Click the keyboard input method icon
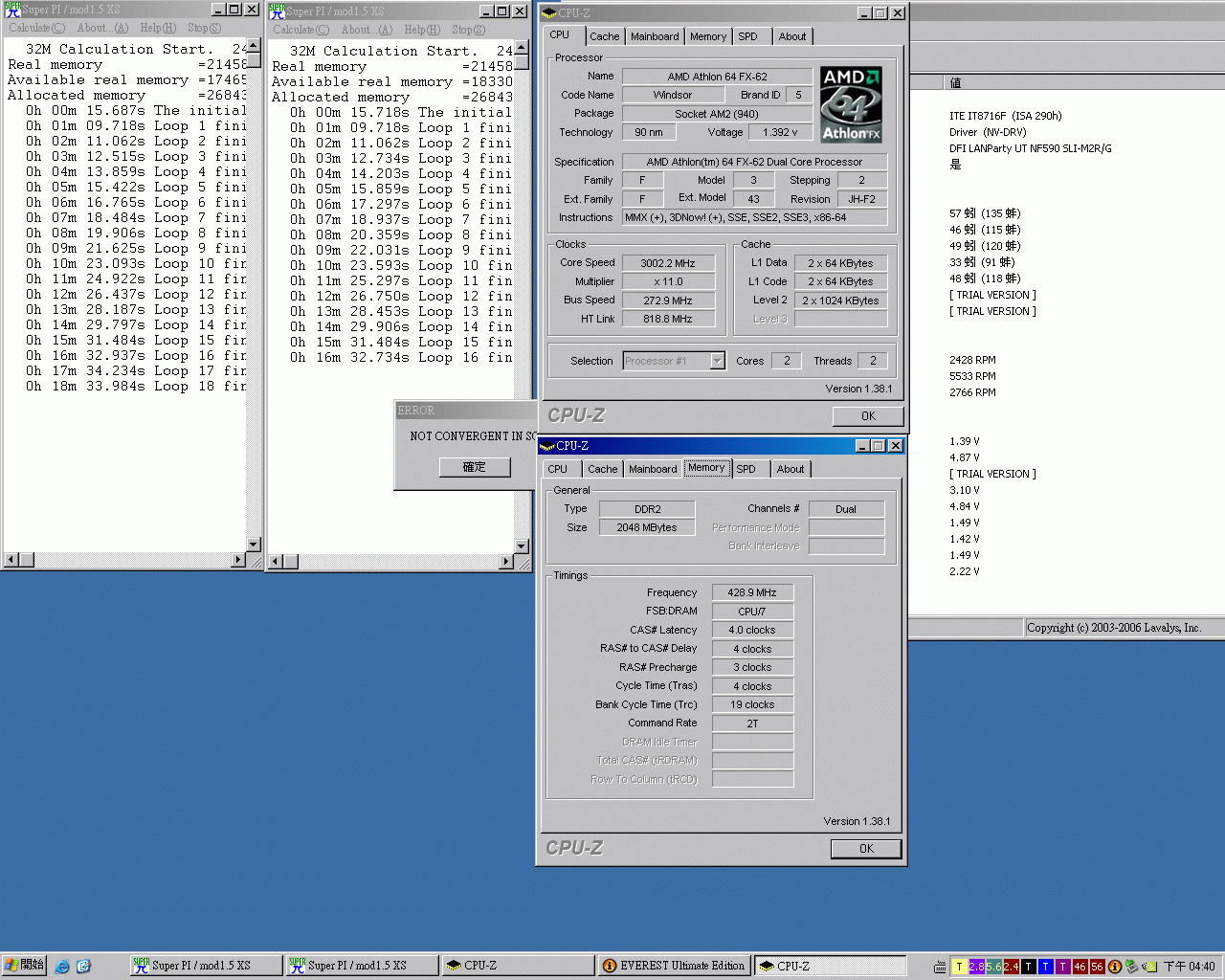Screen dimensions: 1225x980 (x=940, y=967)
